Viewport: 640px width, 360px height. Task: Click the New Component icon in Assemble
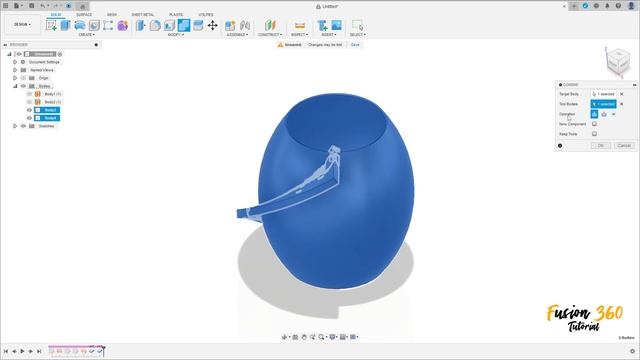coord(230,25)
